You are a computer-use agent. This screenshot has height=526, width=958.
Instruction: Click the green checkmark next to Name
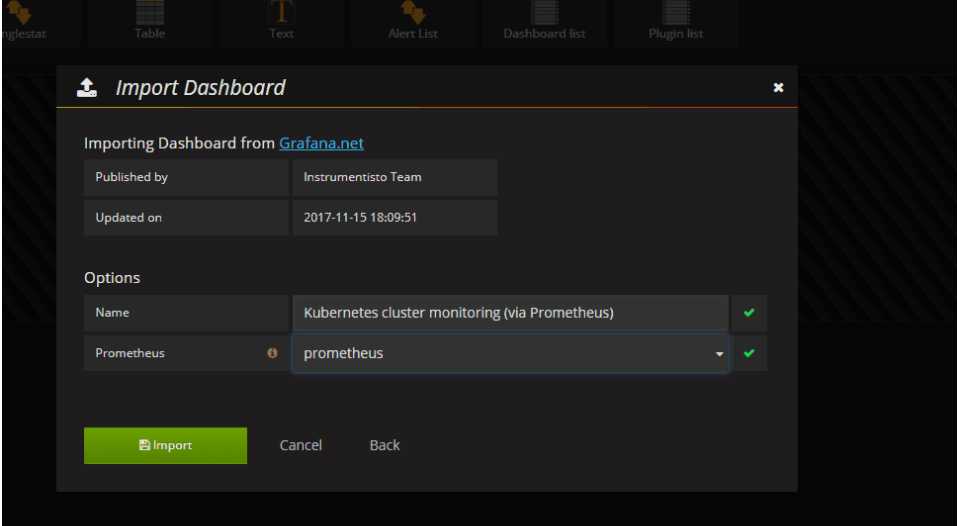(749, 313)
